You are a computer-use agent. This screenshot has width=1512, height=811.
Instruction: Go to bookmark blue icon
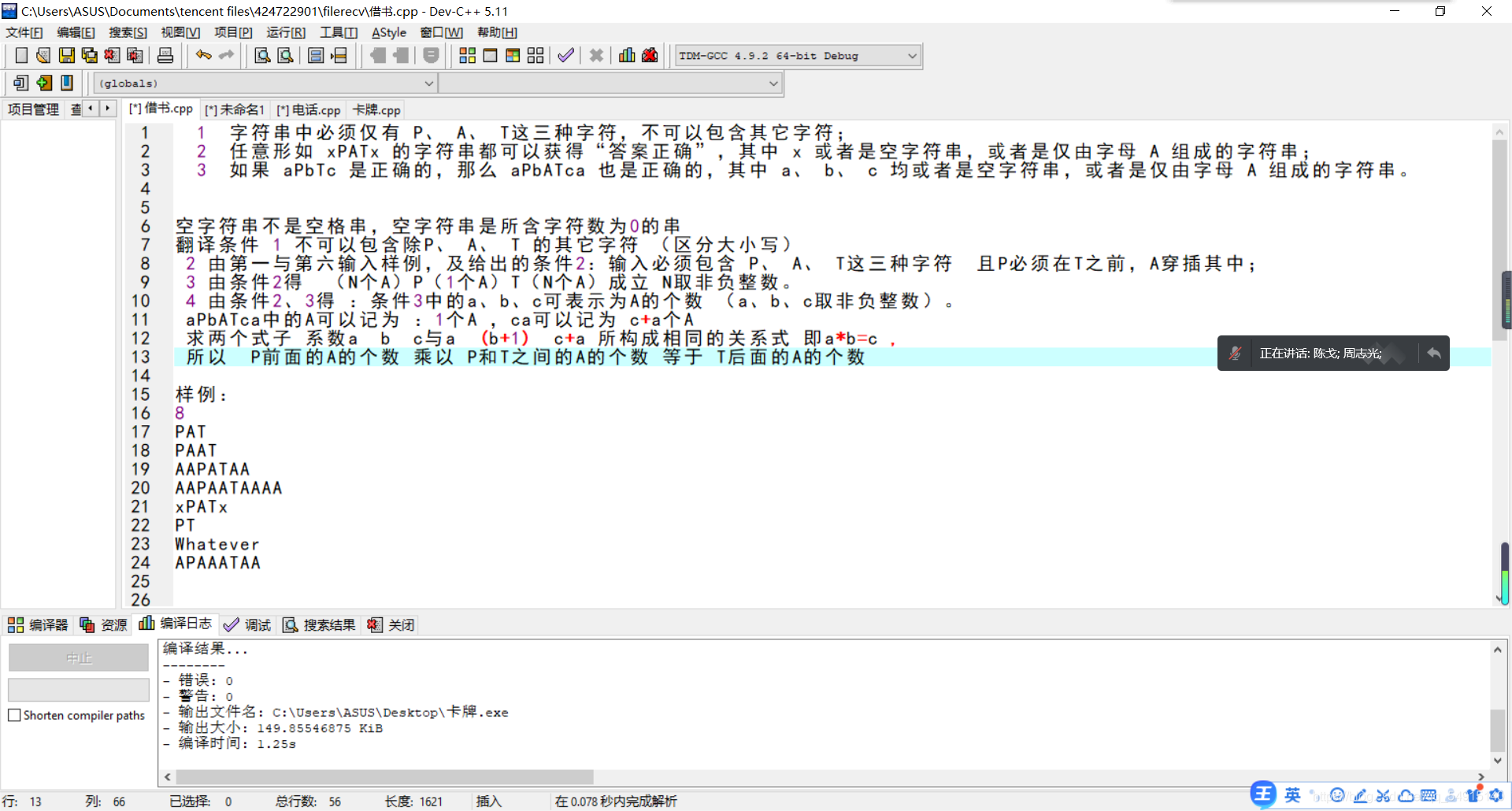pos(67,83)
